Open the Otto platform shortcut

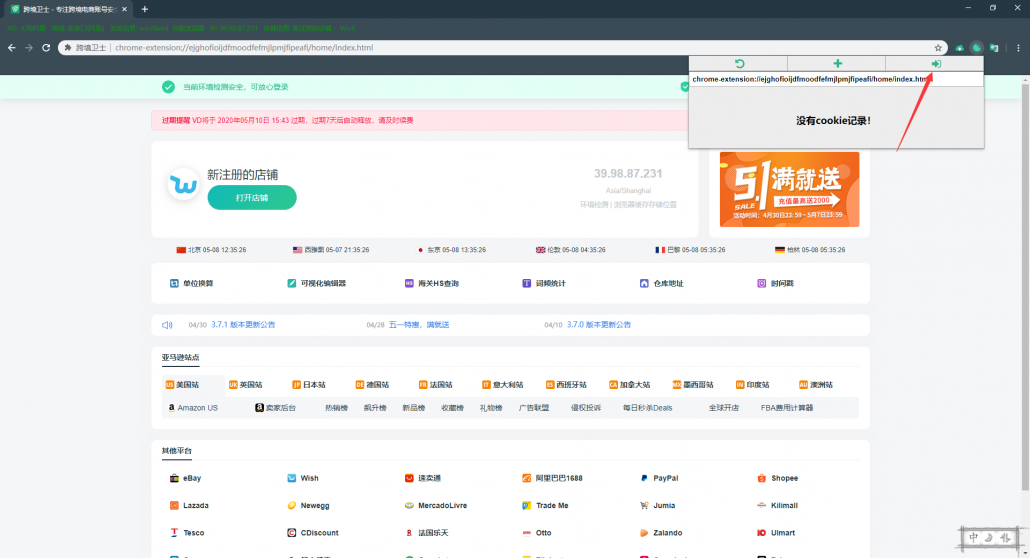(x=537, y=533)
